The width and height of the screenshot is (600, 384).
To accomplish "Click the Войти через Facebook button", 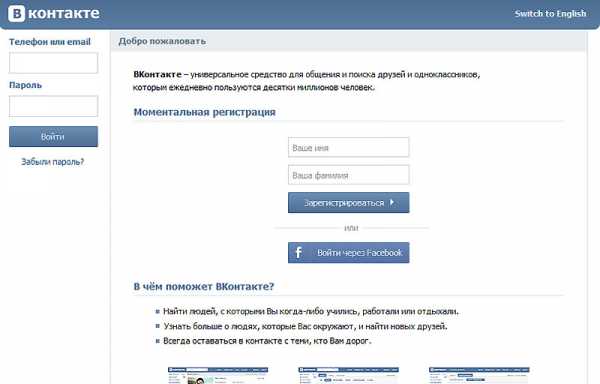I will pos(349,252).
